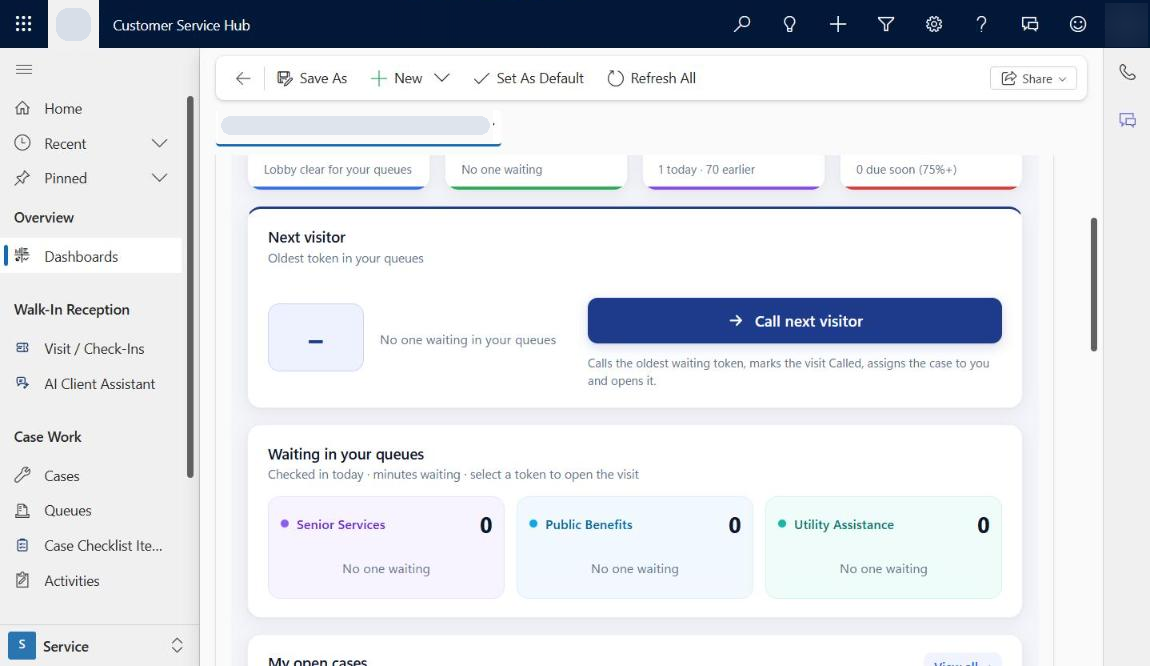Expand the Pinned section chevron
This screenshot has height=666, width=1150.
coord(159,178)
